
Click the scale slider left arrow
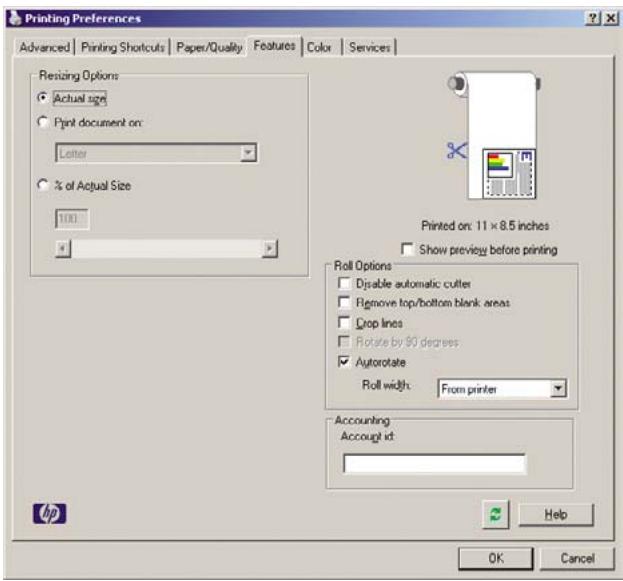(63, 249)
